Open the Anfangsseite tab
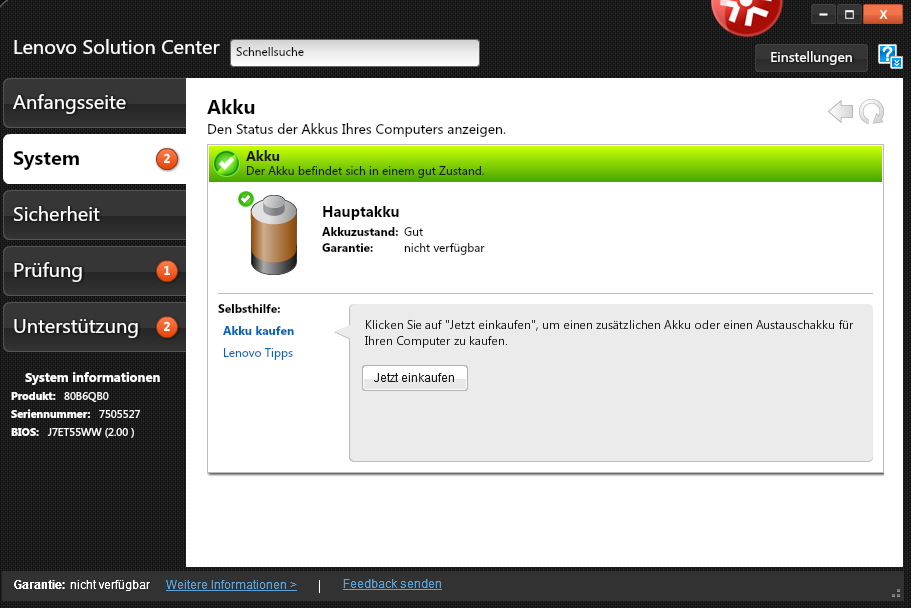 95,103
